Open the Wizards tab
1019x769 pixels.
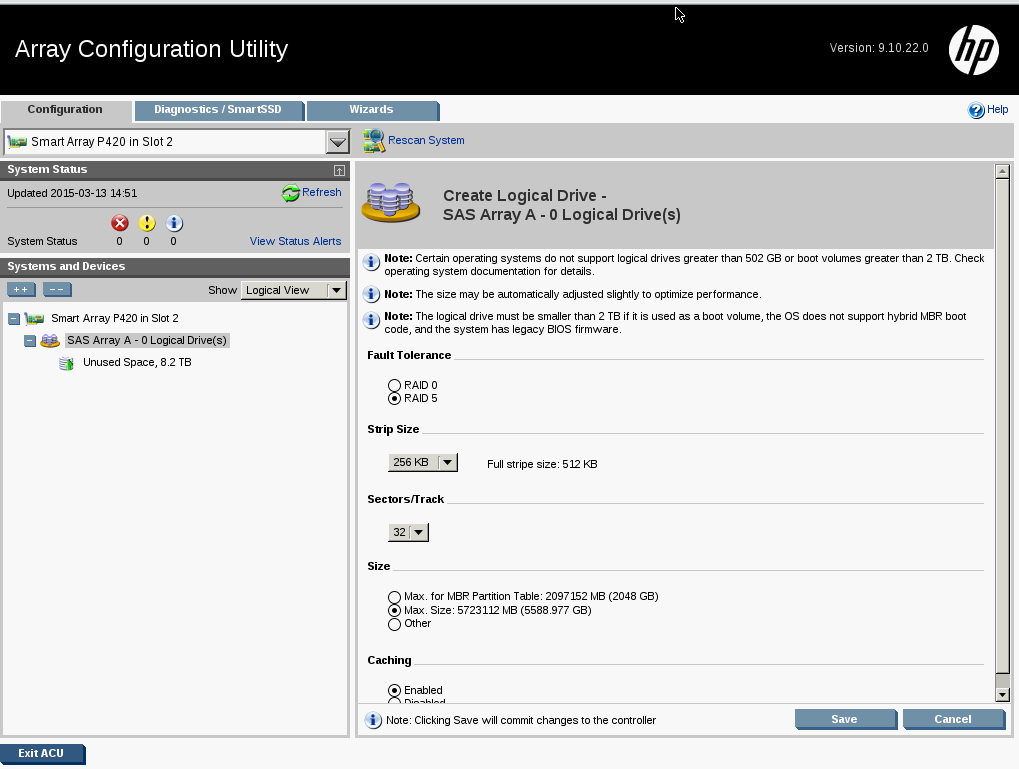371,110
